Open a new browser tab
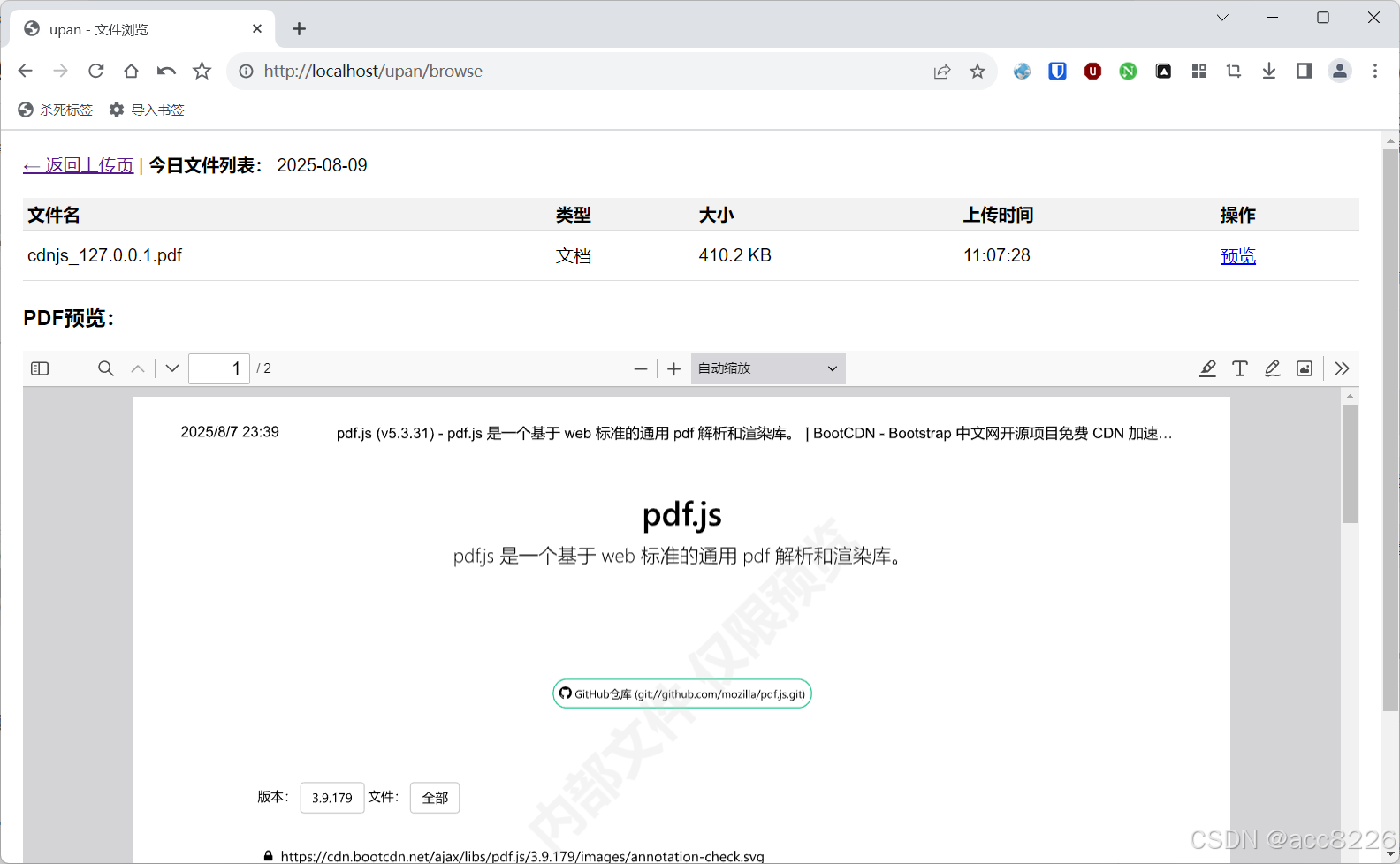The width and height of the screenshot is (1400, 864). 300,29
